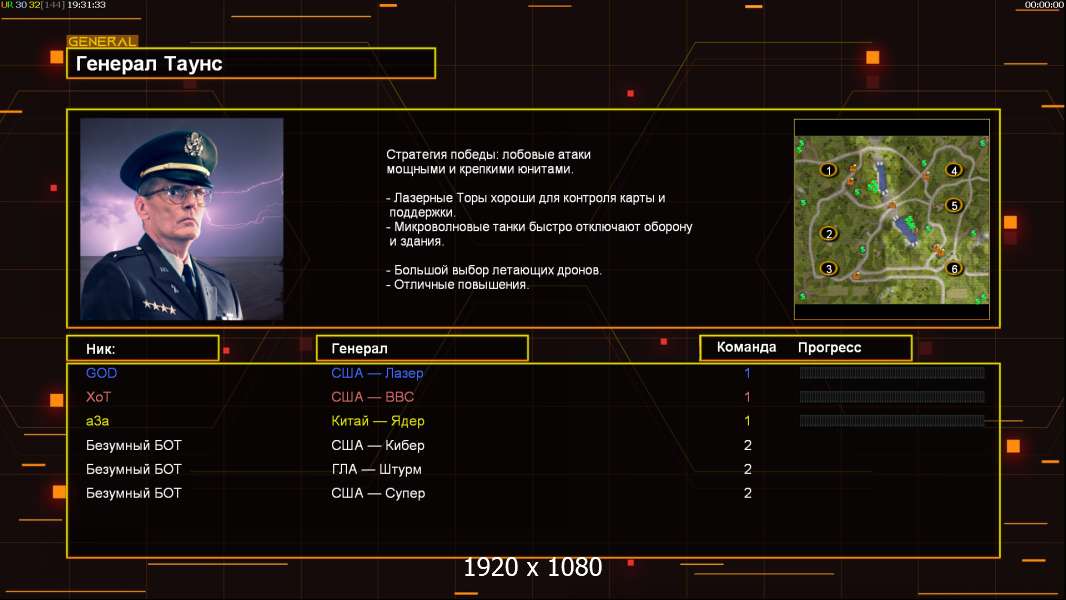Click start position marker 1 on the minimap
The width and height of the screenshot is (1066, 600).
pos(828,169)
